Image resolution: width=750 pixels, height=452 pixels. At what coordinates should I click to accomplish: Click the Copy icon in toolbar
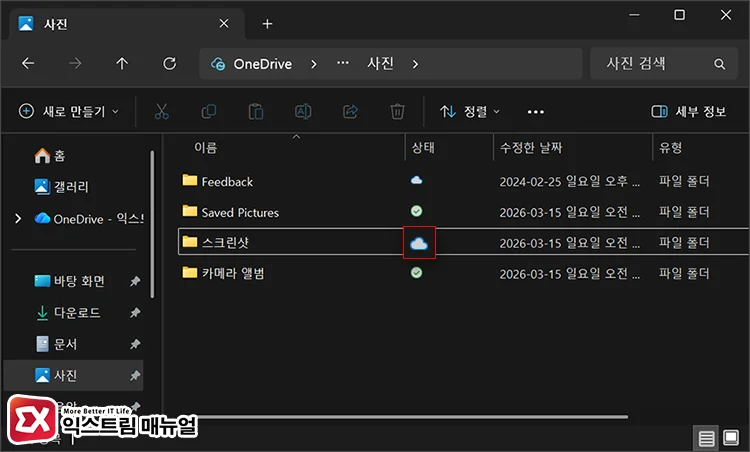pos(209,111)
